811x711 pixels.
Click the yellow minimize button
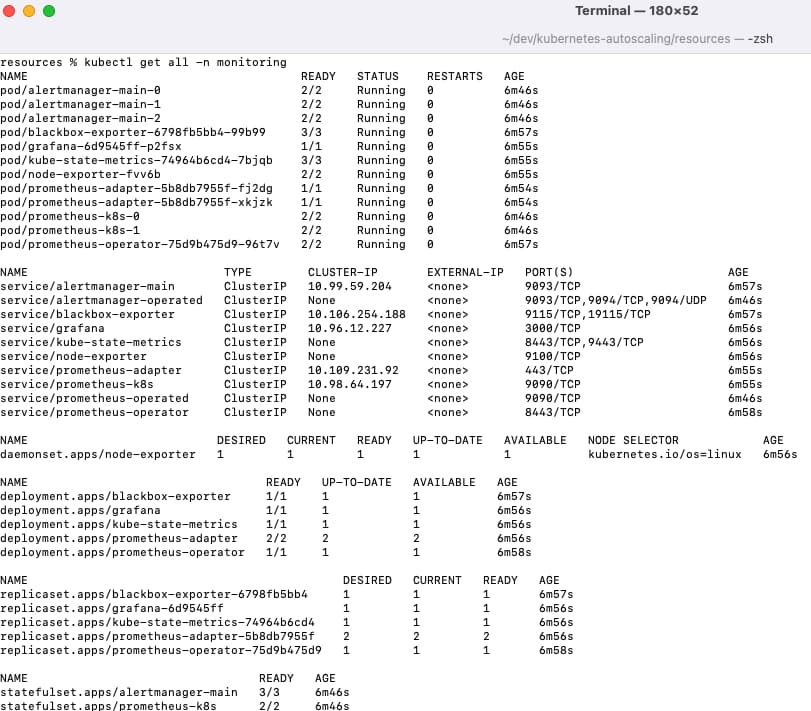(x=26, y=11)
